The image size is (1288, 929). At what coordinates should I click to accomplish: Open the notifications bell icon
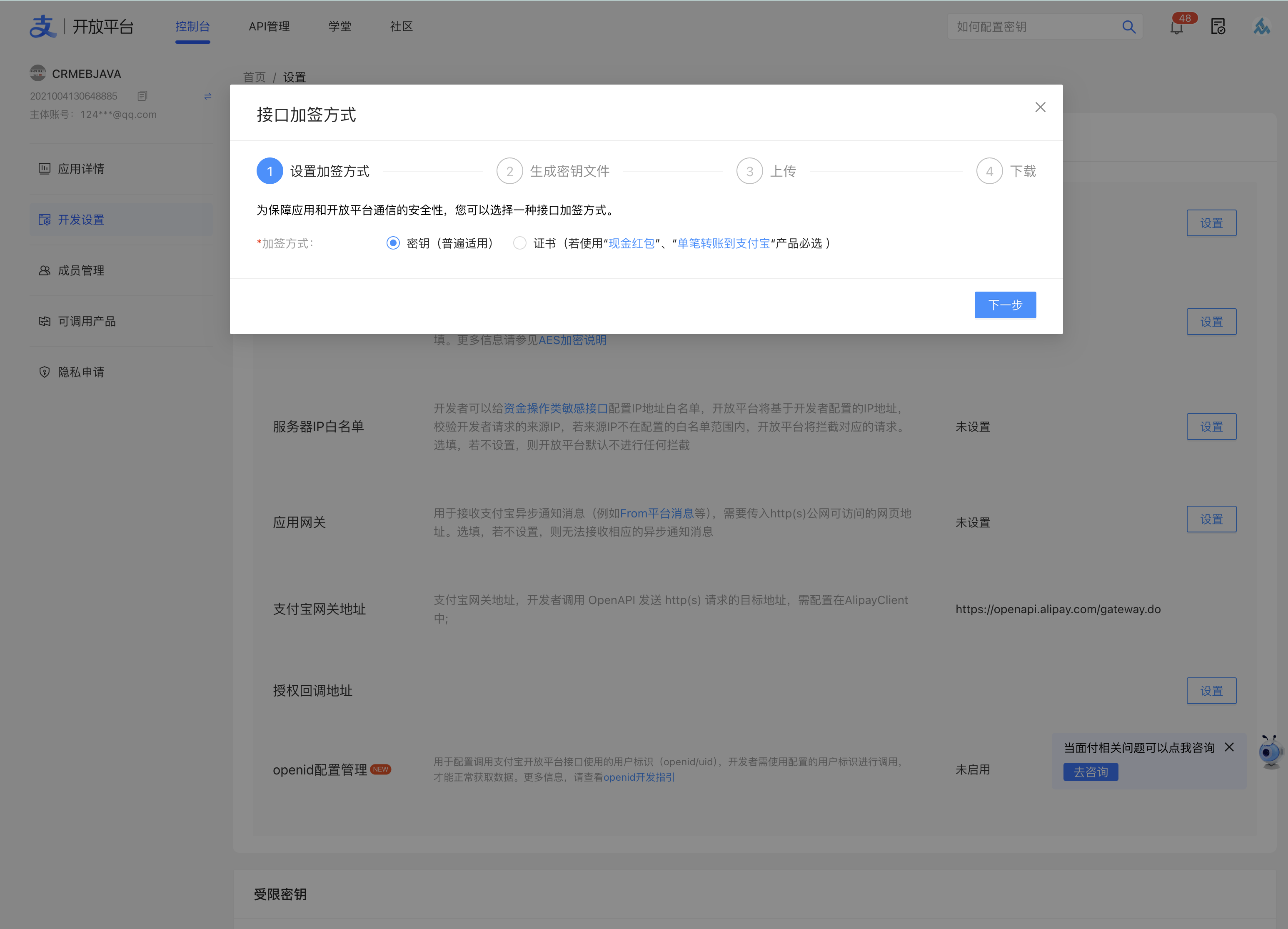click(x=1176, y=27)
